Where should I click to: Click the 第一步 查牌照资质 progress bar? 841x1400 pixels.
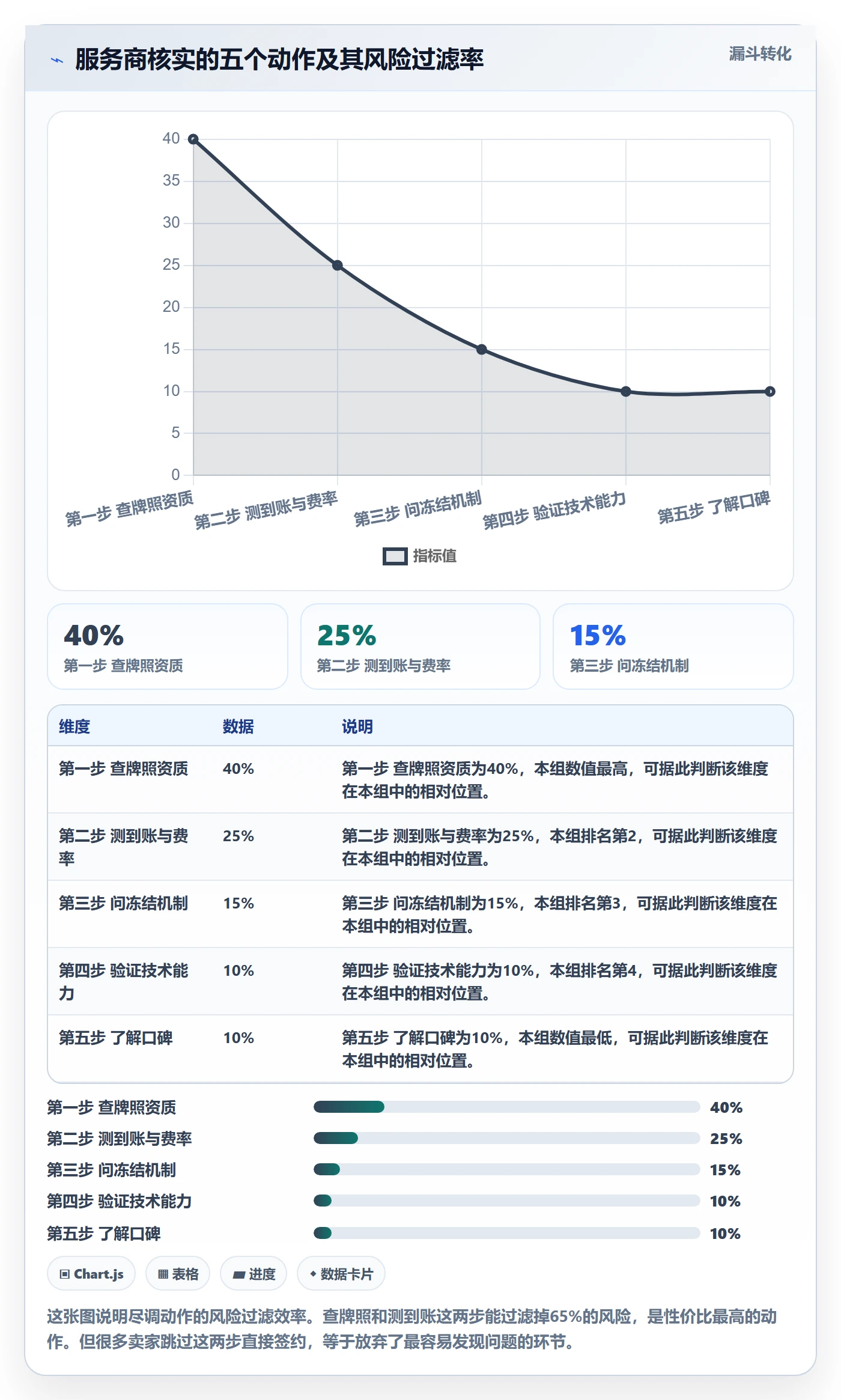[506, 1107]
